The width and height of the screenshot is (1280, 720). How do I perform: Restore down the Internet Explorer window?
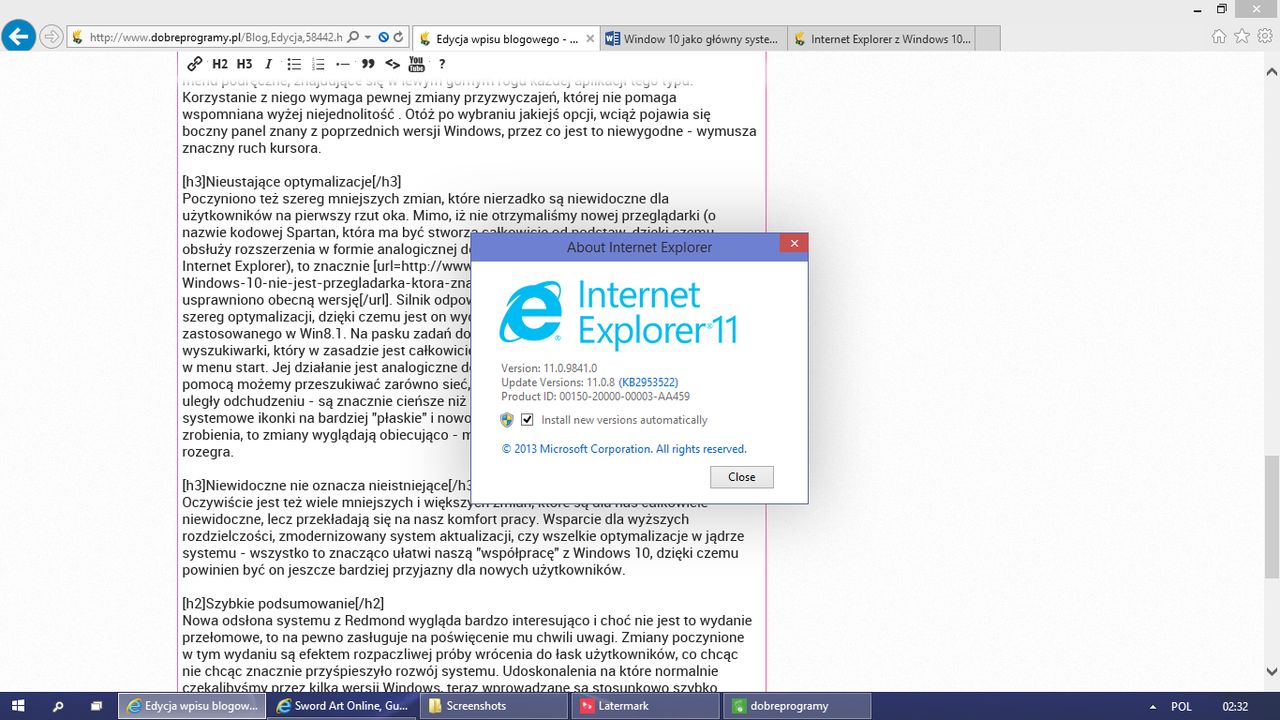tap(1221, 8)
